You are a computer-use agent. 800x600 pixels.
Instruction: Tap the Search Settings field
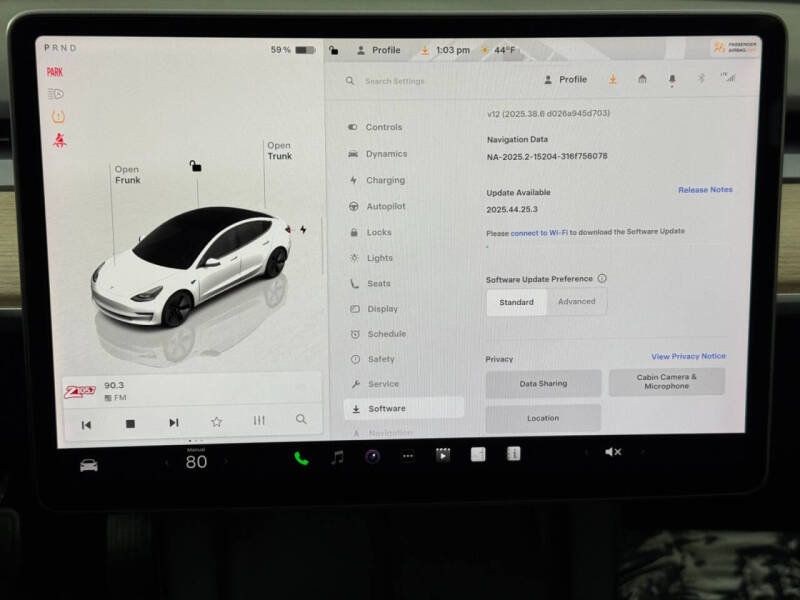[395, 81]
